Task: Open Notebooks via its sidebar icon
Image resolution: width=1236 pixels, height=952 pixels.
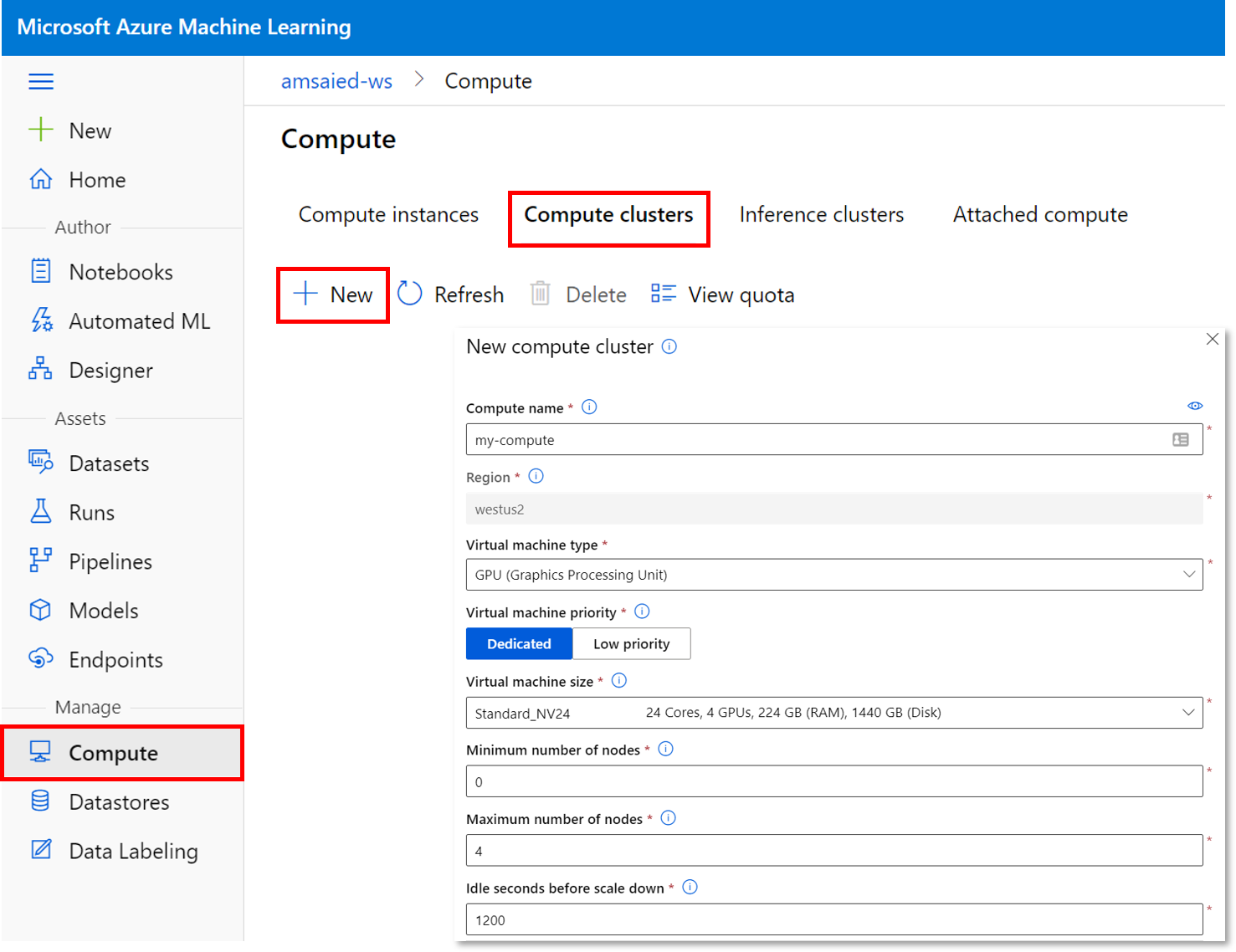Action: tap(41, 271)
